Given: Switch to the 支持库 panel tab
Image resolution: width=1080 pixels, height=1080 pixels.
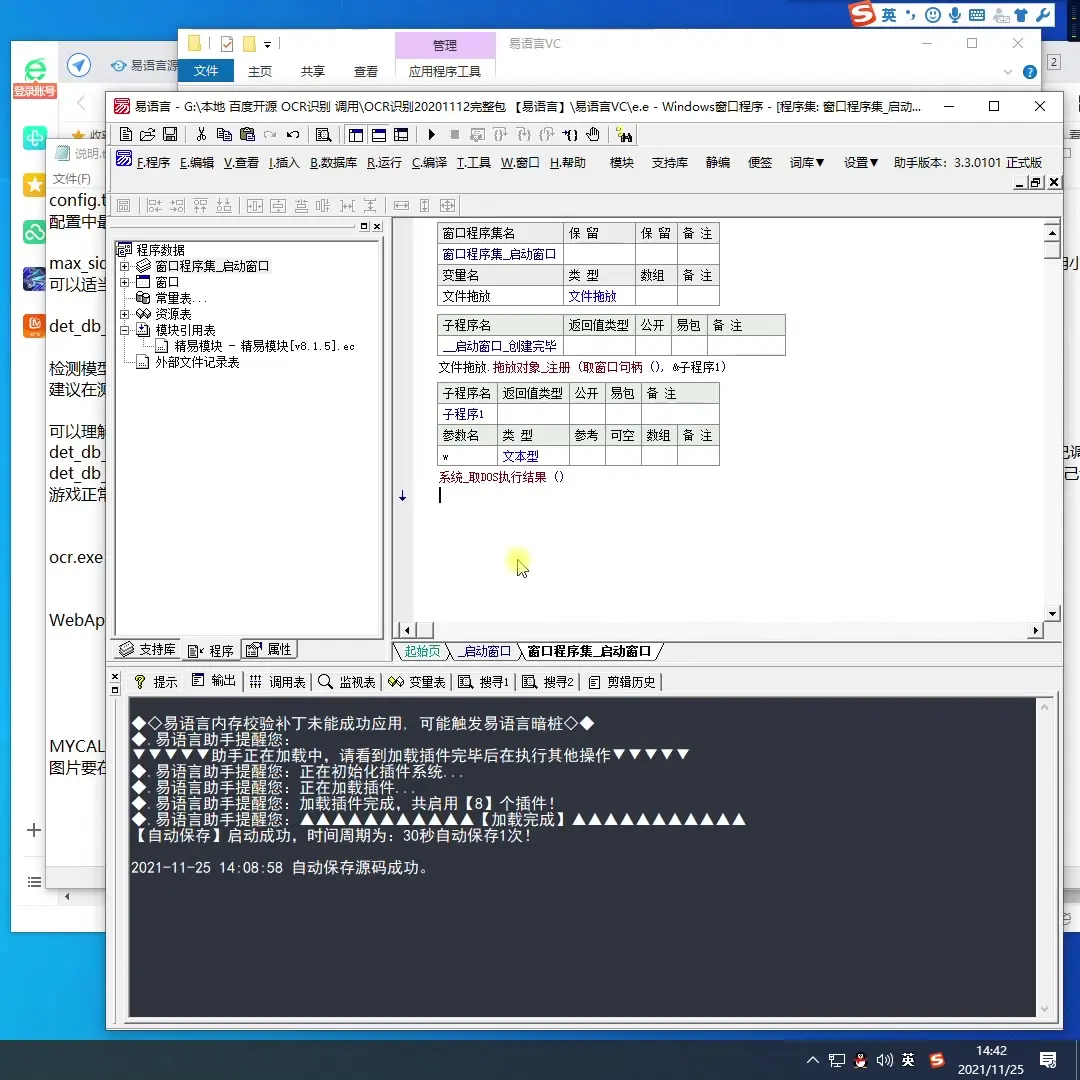Looking at the screenshot, I should pyautogui.click(x=147, y=650).
